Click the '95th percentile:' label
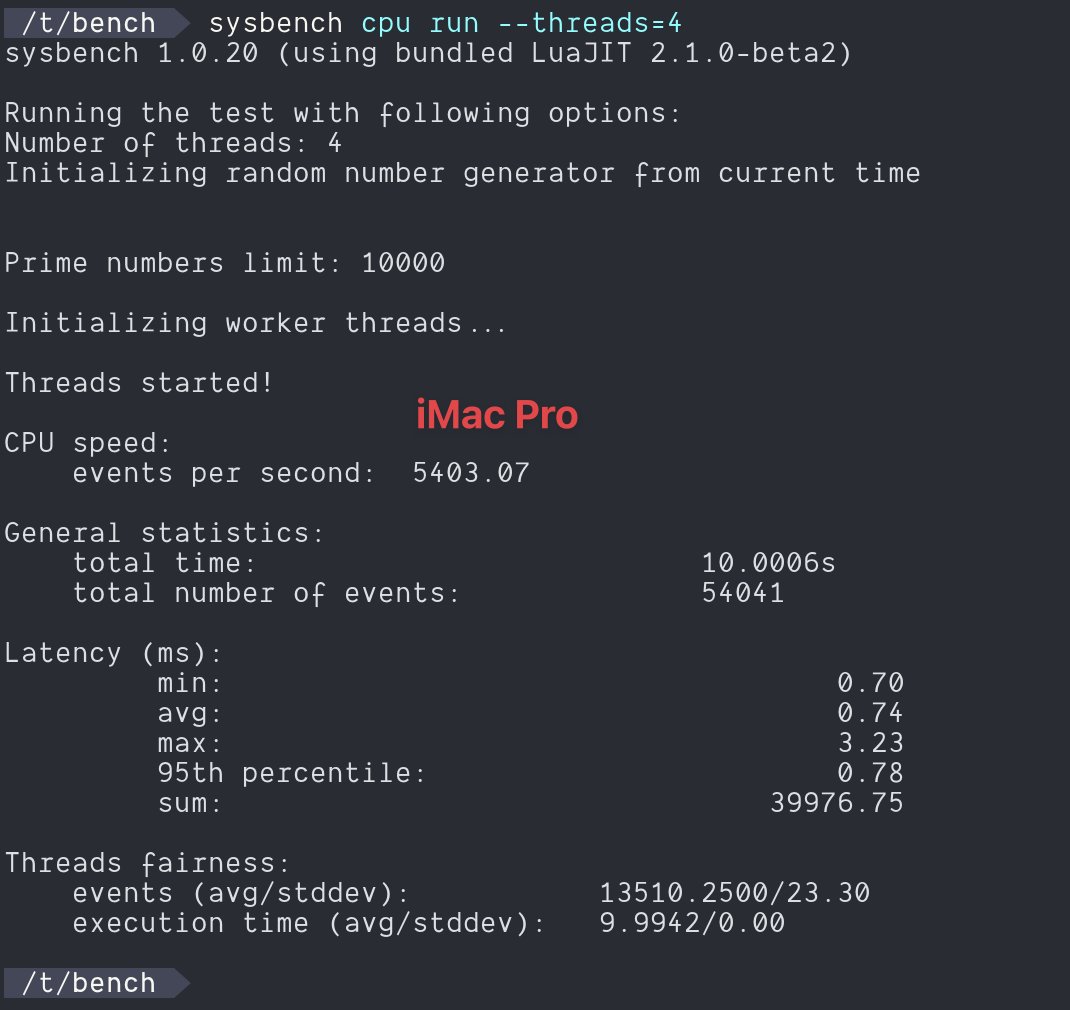The image size is (1070, 1010). click(291, 773)
